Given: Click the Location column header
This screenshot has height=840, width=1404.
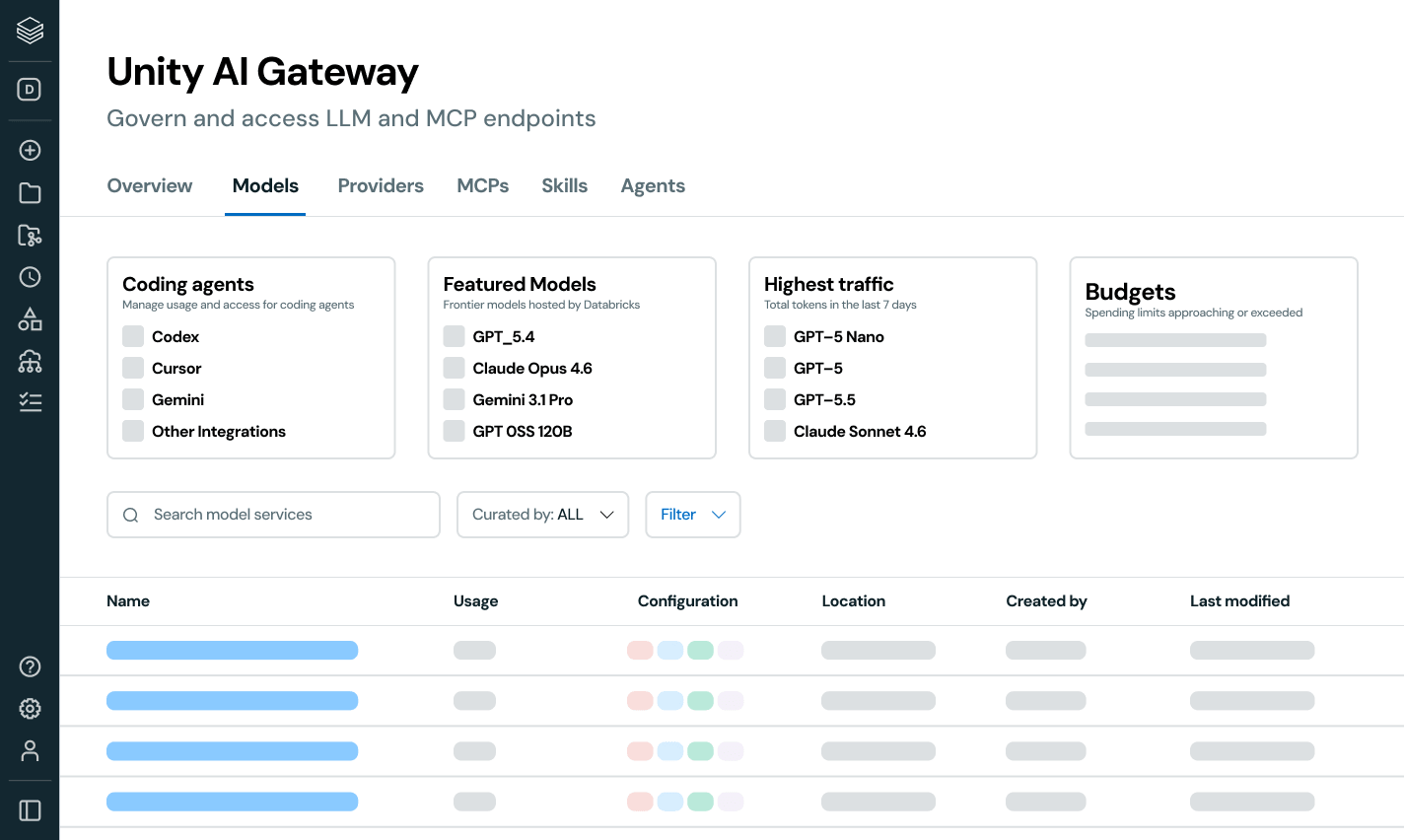Looking at the screenshot, I should 853,600.
